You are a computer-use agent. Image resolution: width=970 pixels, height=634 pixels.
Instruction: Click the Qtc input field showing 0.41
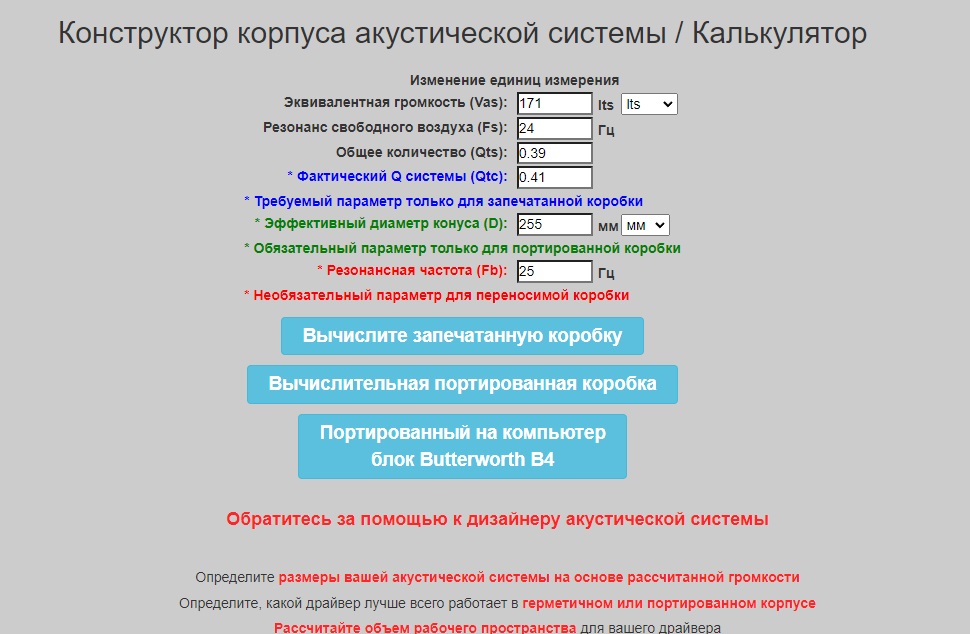tap(554, 177)
